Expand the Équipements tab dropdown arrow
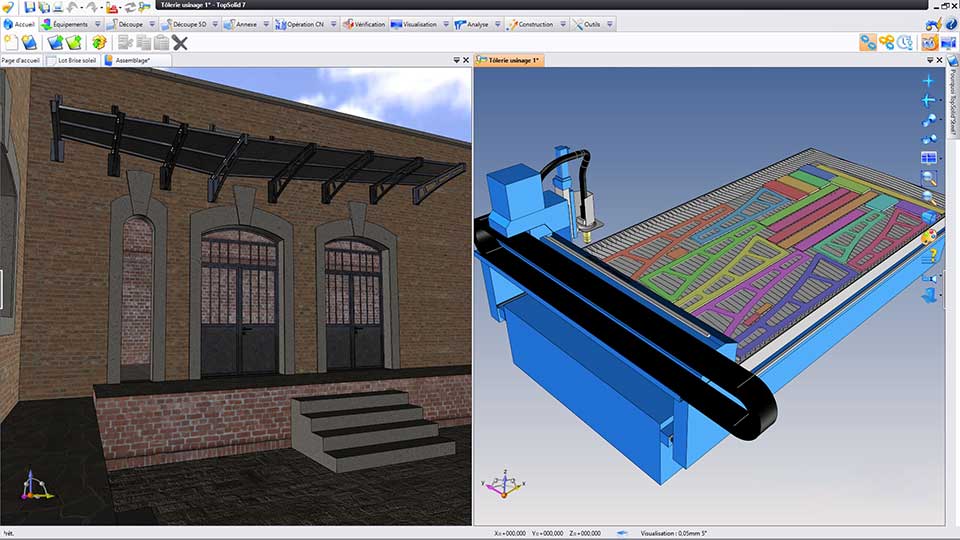 pos(96,24)
